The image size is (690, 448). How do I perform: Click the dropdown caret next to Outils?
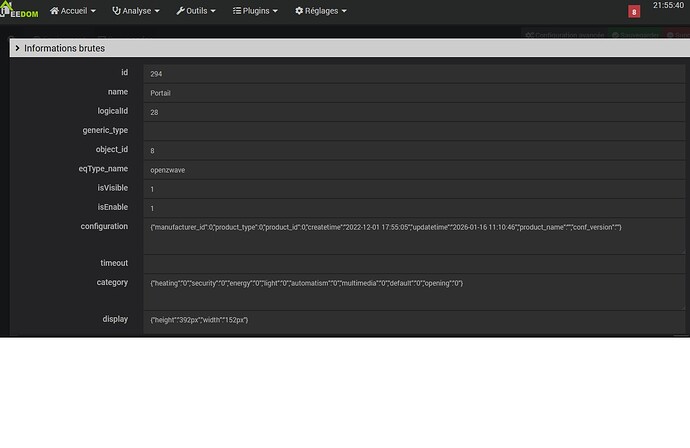click(x=213, y=11)
